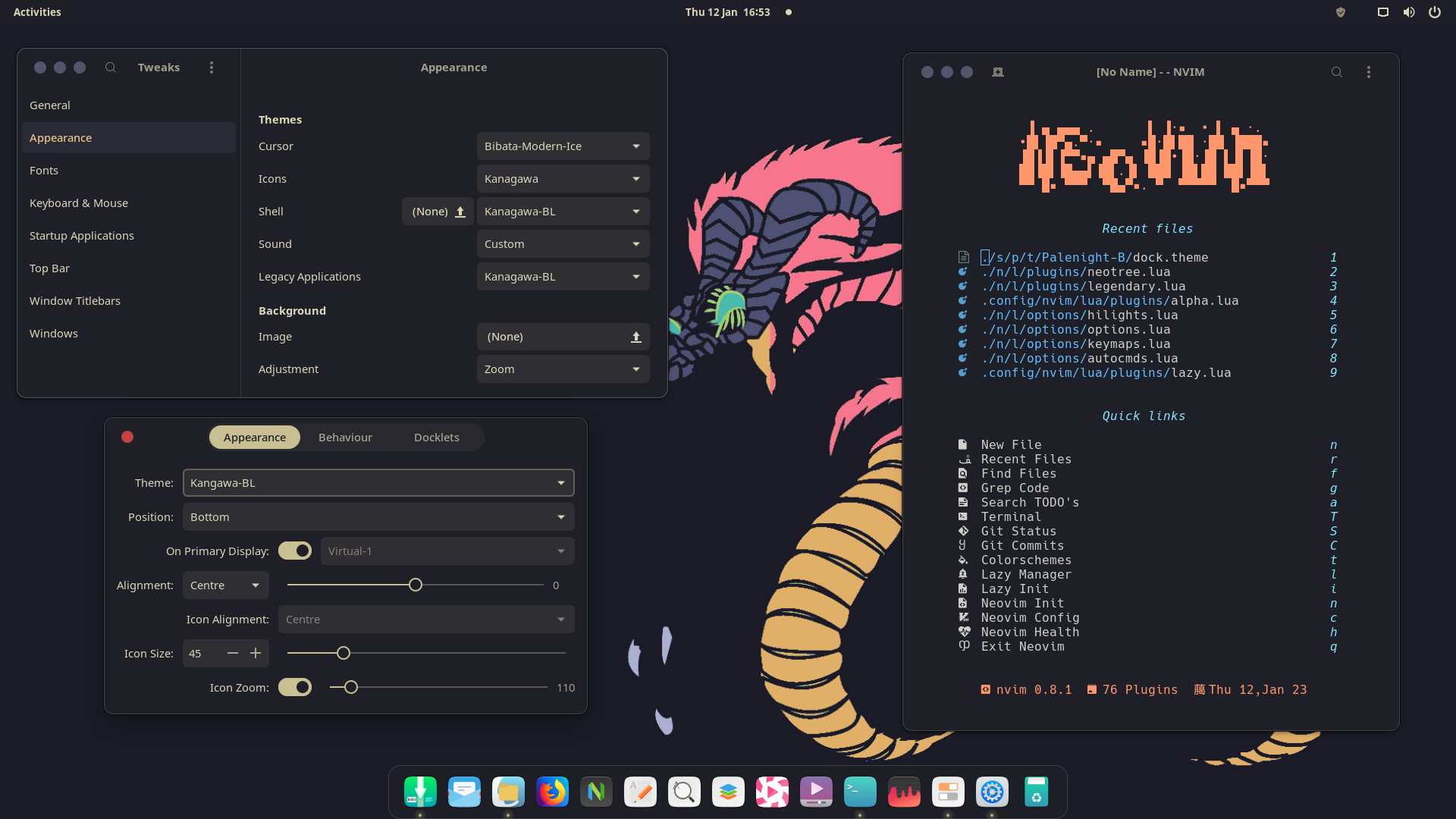The width and height of the screenshot is (1456, 819).
Task: Switch to the Docklets tab
Action: tap(437, 438)
